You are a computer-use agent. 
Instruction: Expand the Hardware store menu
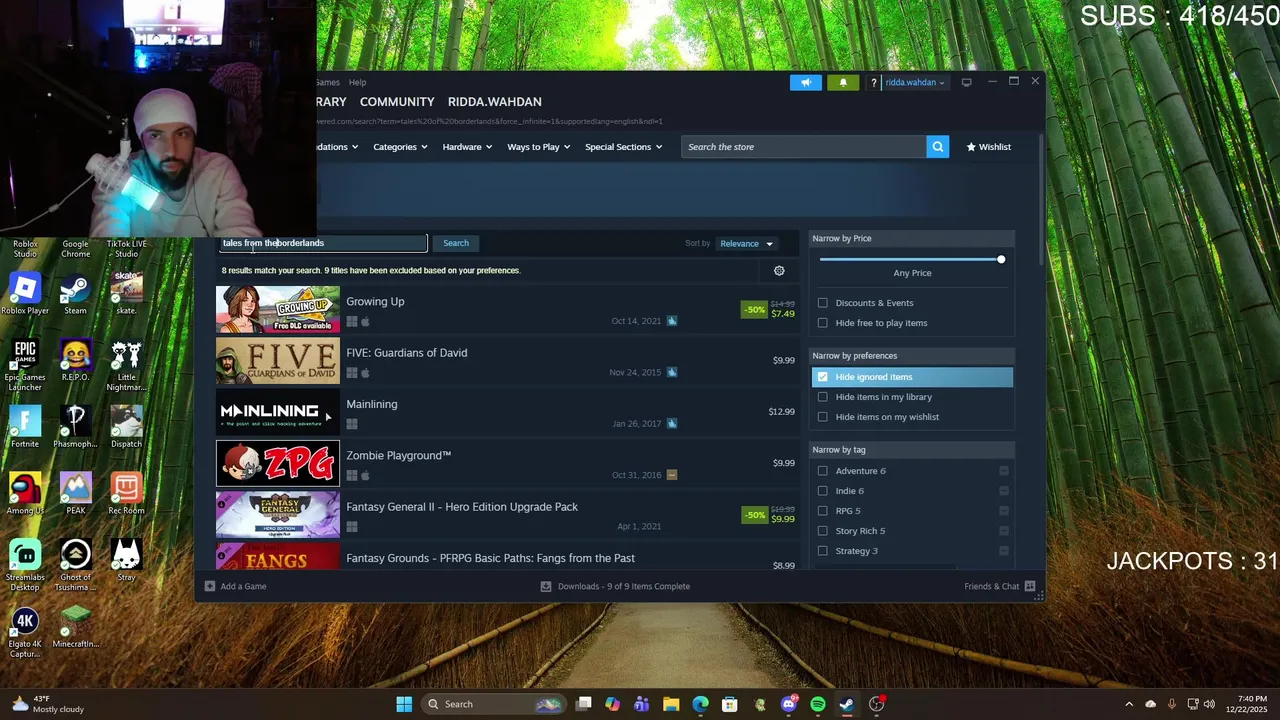pyautogui.click(x=467, y=147)
